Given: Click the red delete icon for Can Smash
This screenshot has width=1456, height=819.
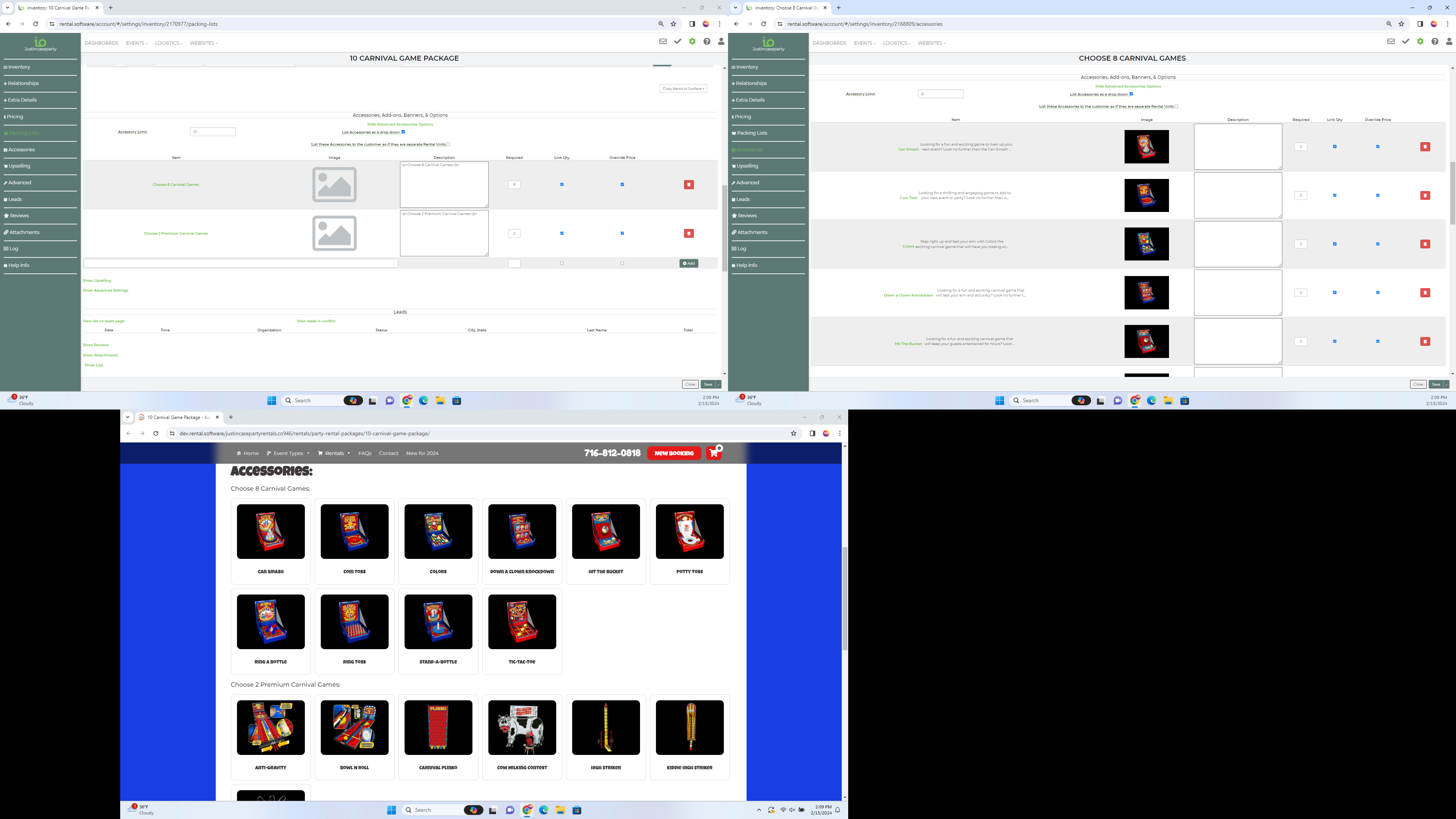Looking at the screenshot, I should [1425, 147].
